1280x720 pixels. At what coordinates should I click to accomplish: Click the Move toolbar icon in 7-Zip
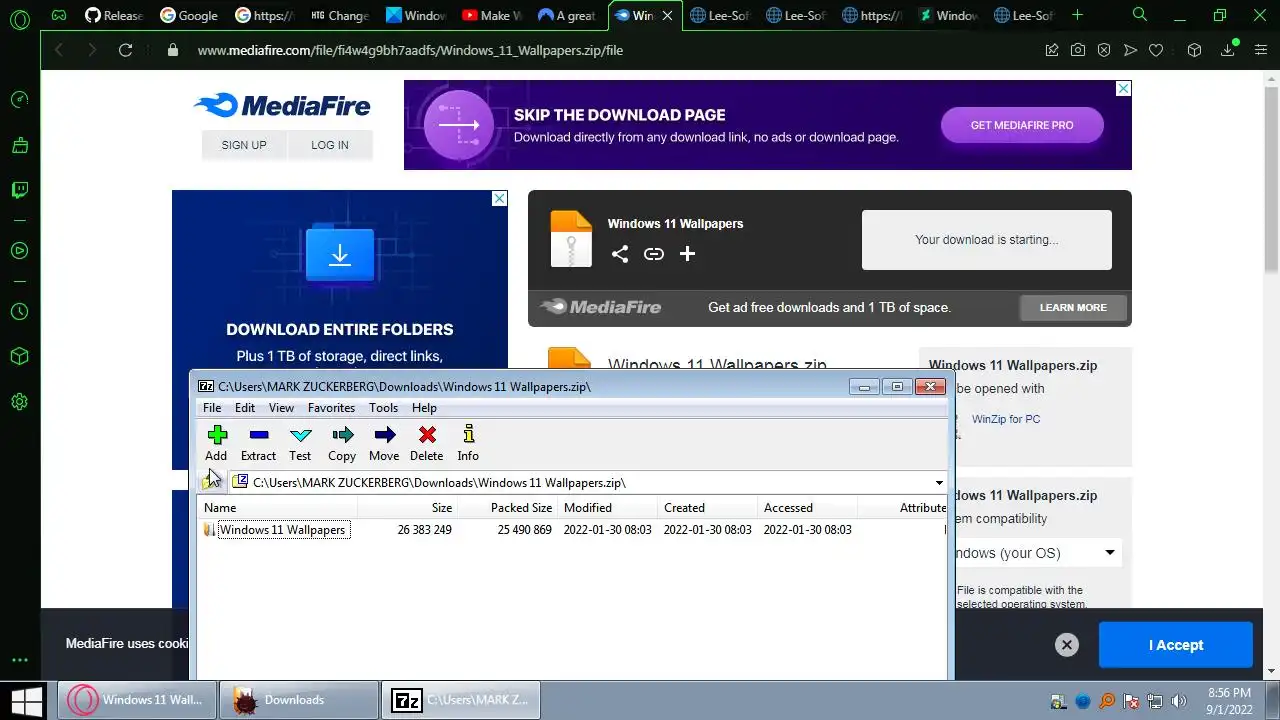pyautogui.click(x=384, y=443)
